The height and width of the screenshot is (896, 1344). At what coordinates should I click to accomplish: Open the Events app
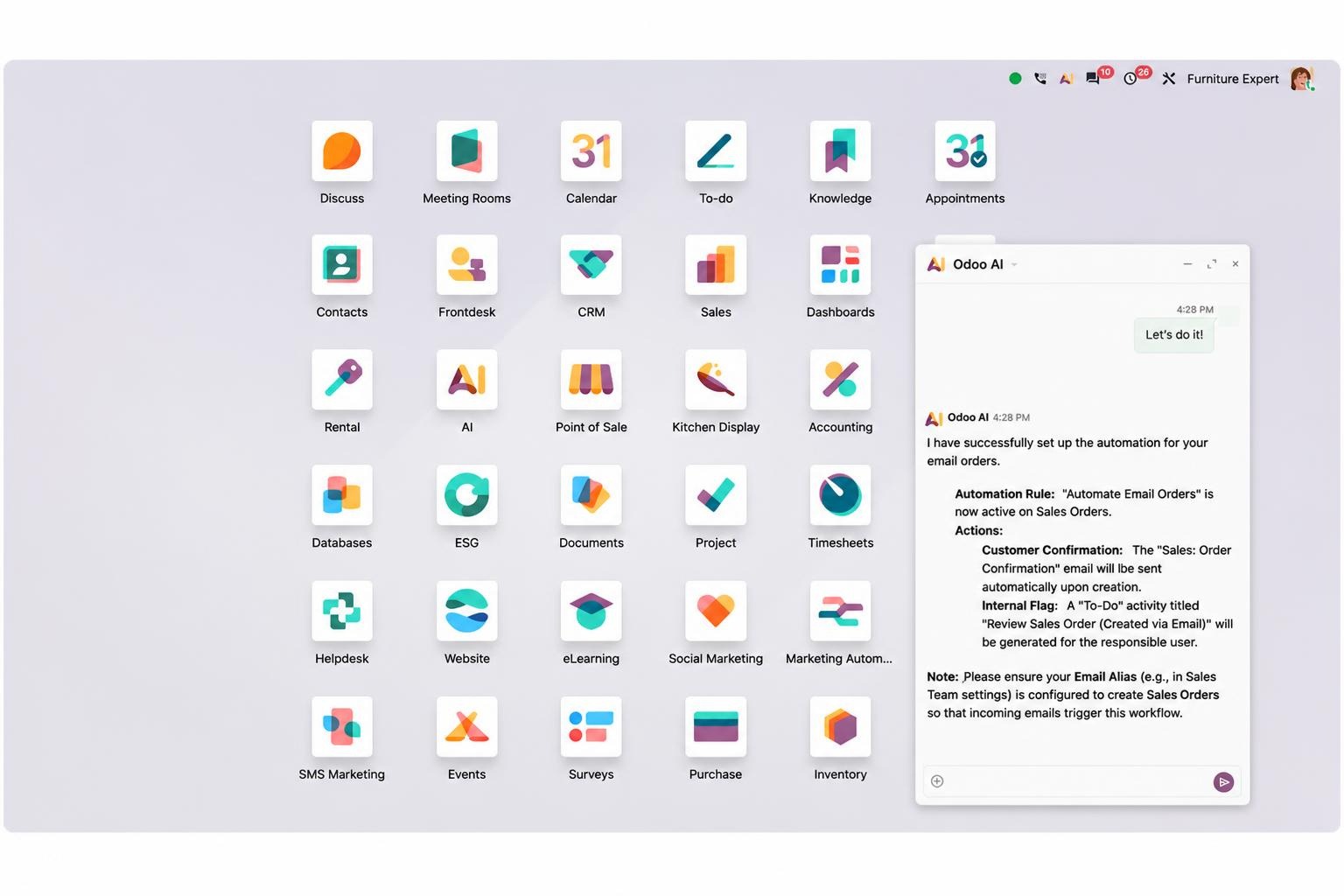pyautogui.click(x=466, y=726)
